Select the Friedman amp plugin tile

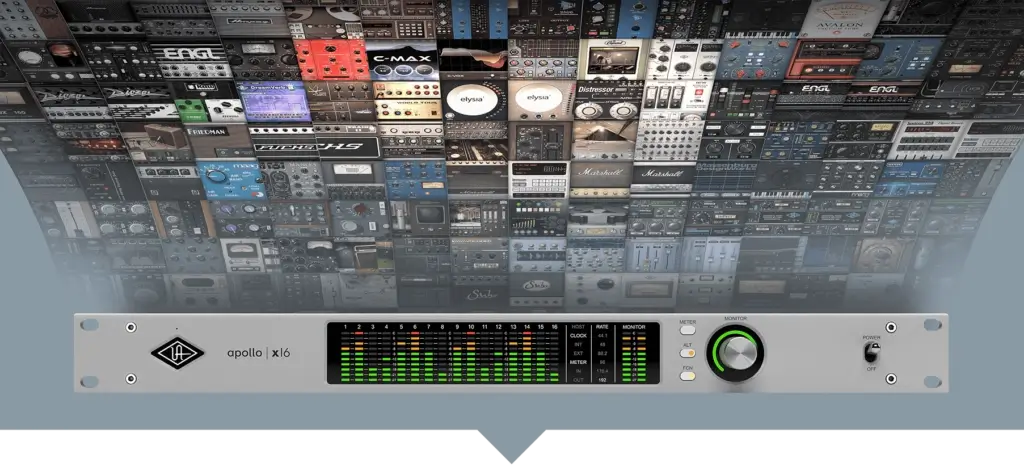(x=205, y=133)
